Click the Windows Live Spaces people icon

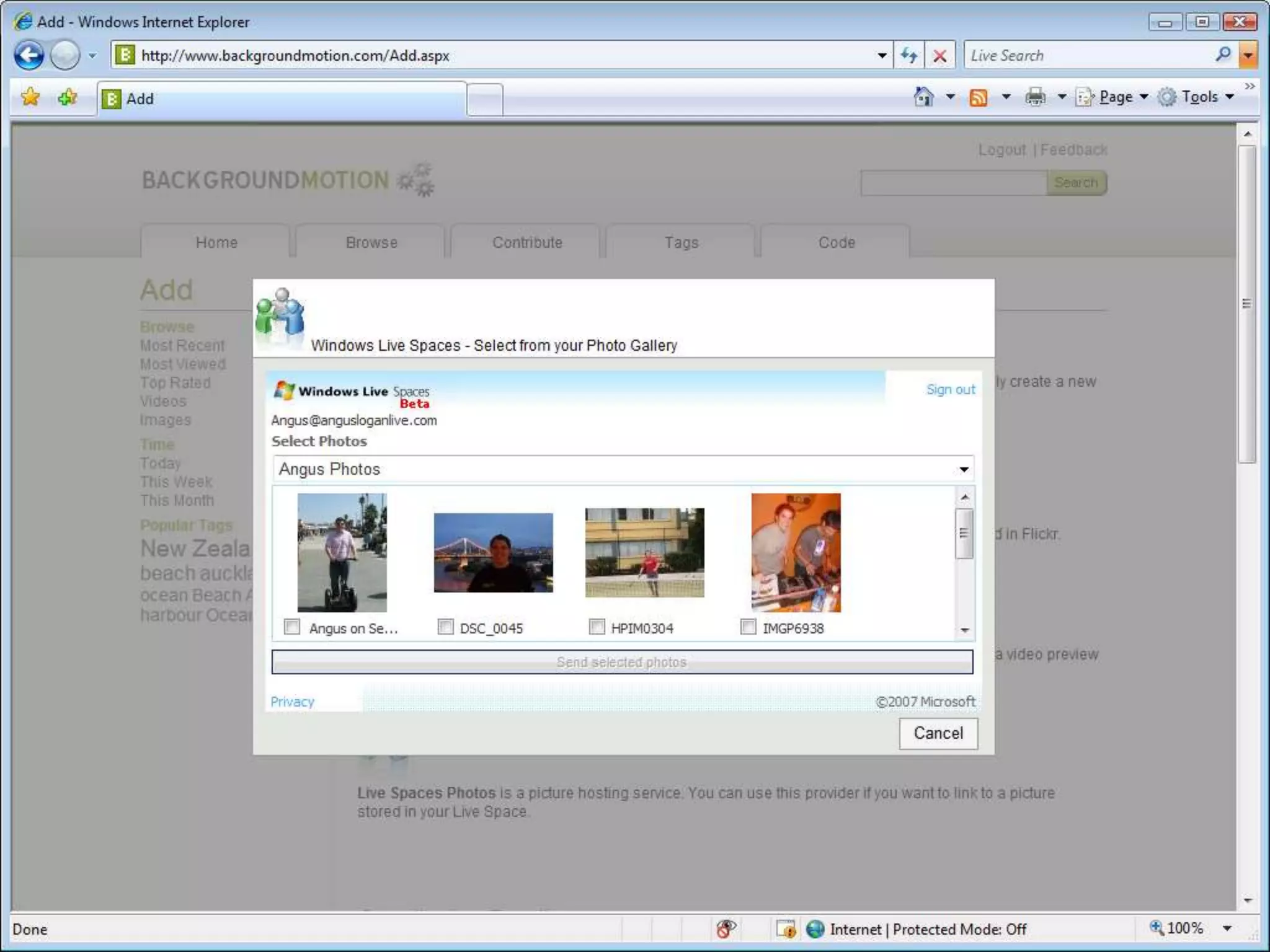[x=280, y=314]
